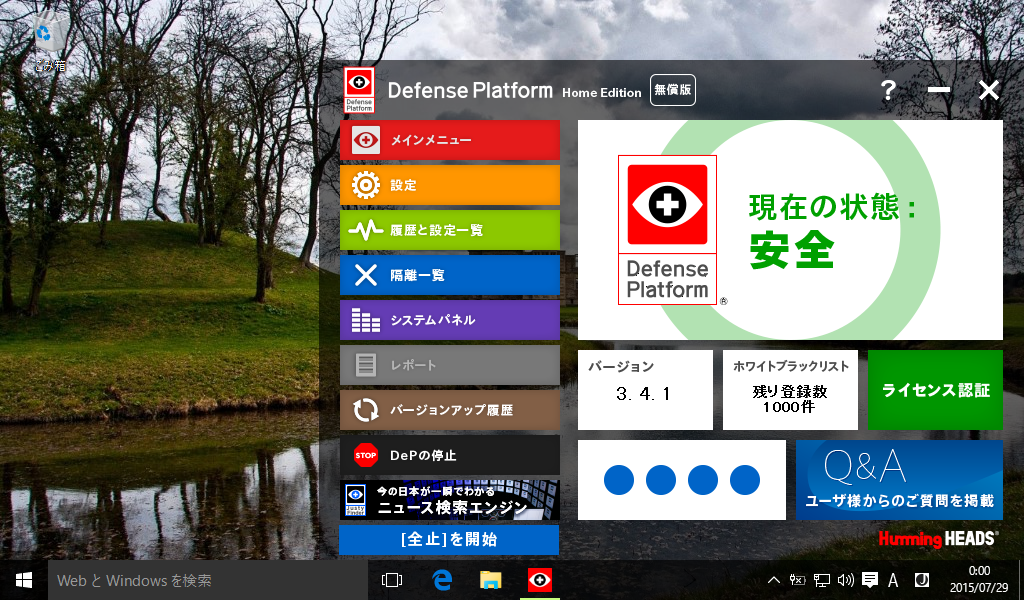
Task: Open the Q&A ユーザ様からのご質問を掲載 banner
Action: [x=899, y=480]
